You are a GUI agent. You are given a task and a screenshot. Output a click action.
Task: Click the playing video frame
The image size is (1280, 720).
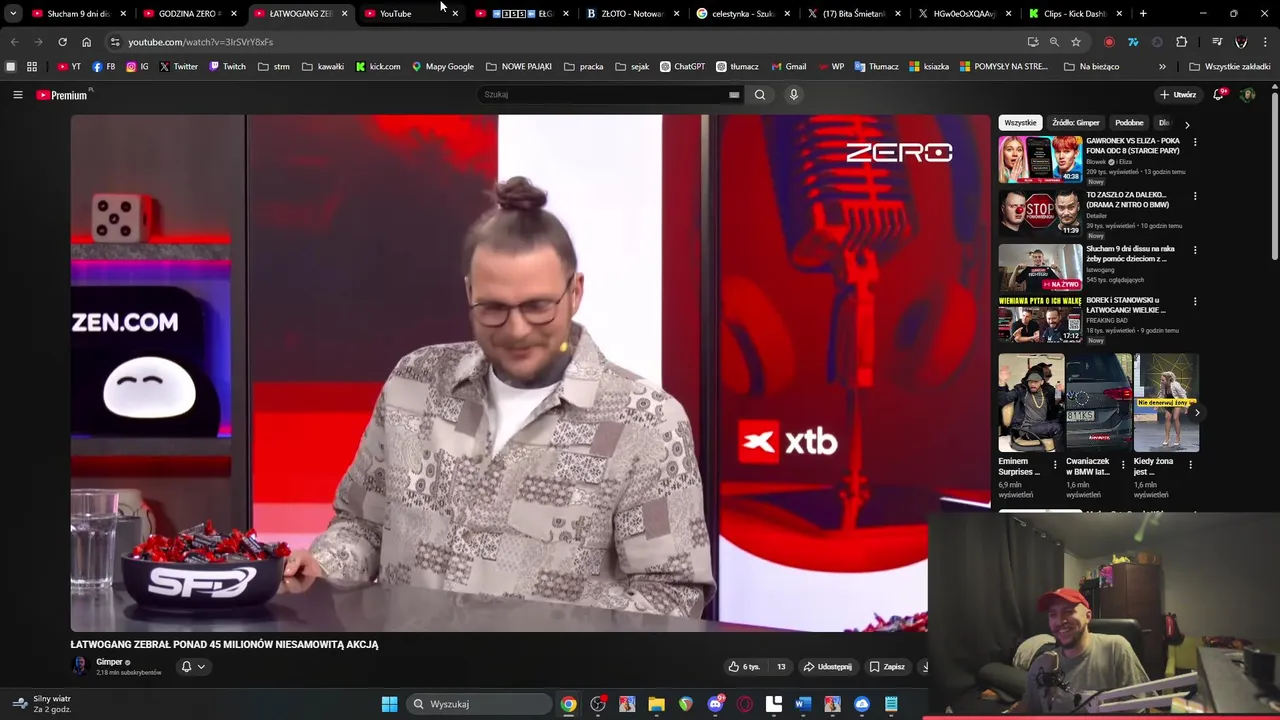530,373
